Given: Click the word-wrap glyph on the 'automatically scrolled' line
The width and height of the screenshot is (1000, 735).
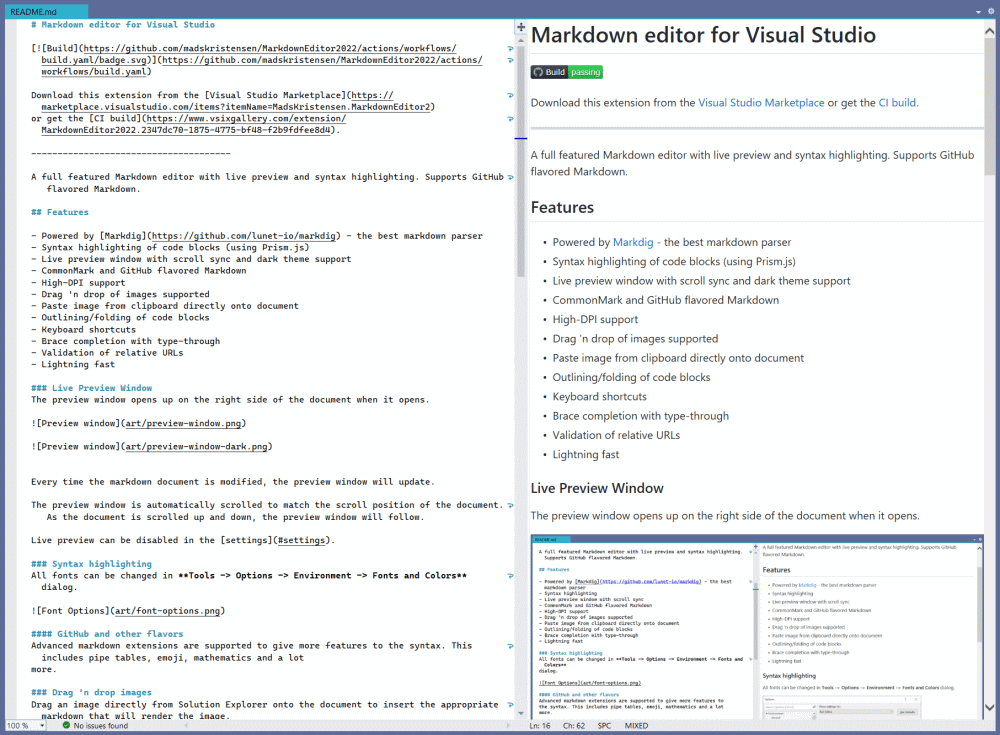Looking at the screenshot, I should tap(510, 505).
